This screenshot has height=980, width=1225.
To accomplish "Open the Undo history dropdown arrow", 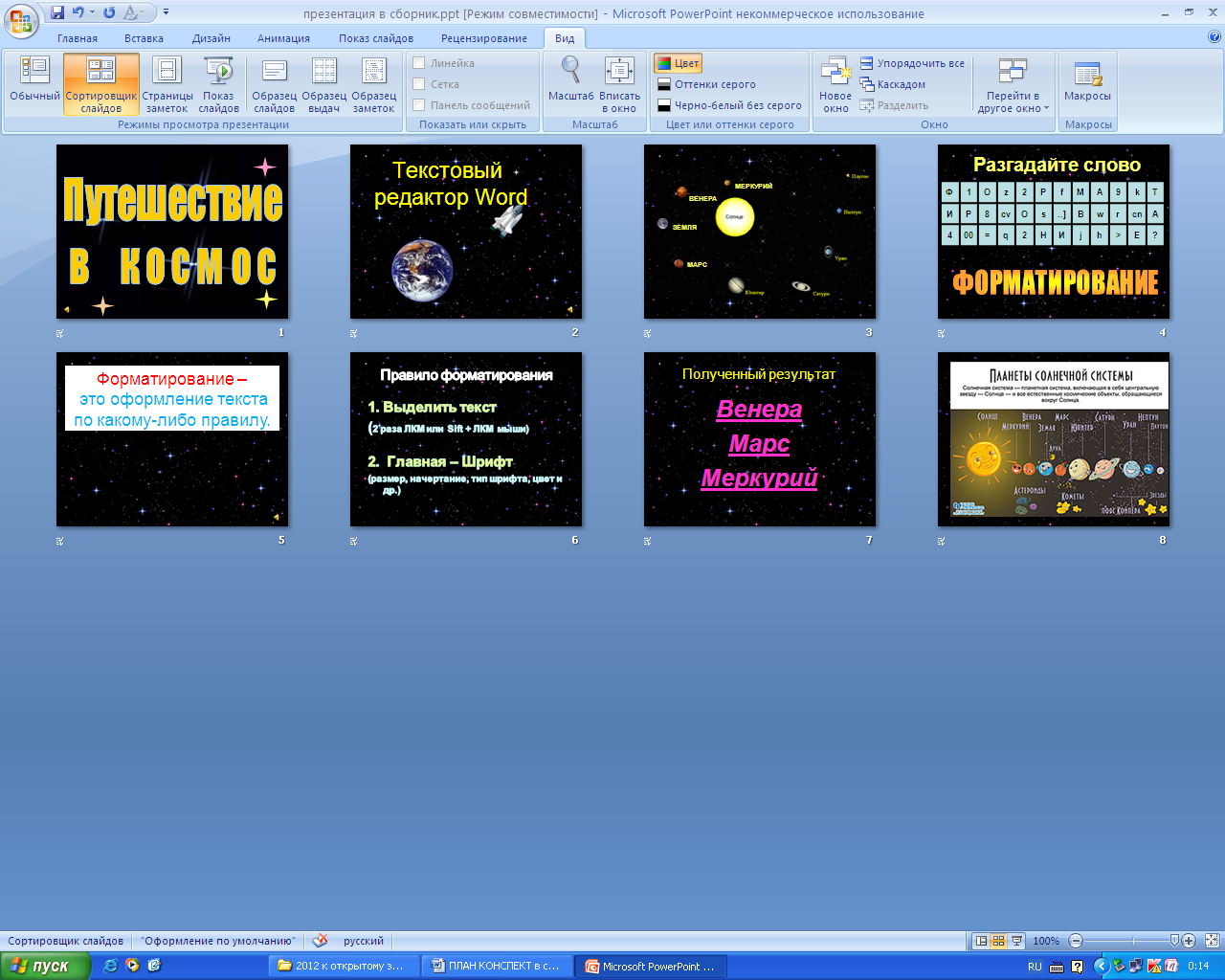I will coord(92,12).
